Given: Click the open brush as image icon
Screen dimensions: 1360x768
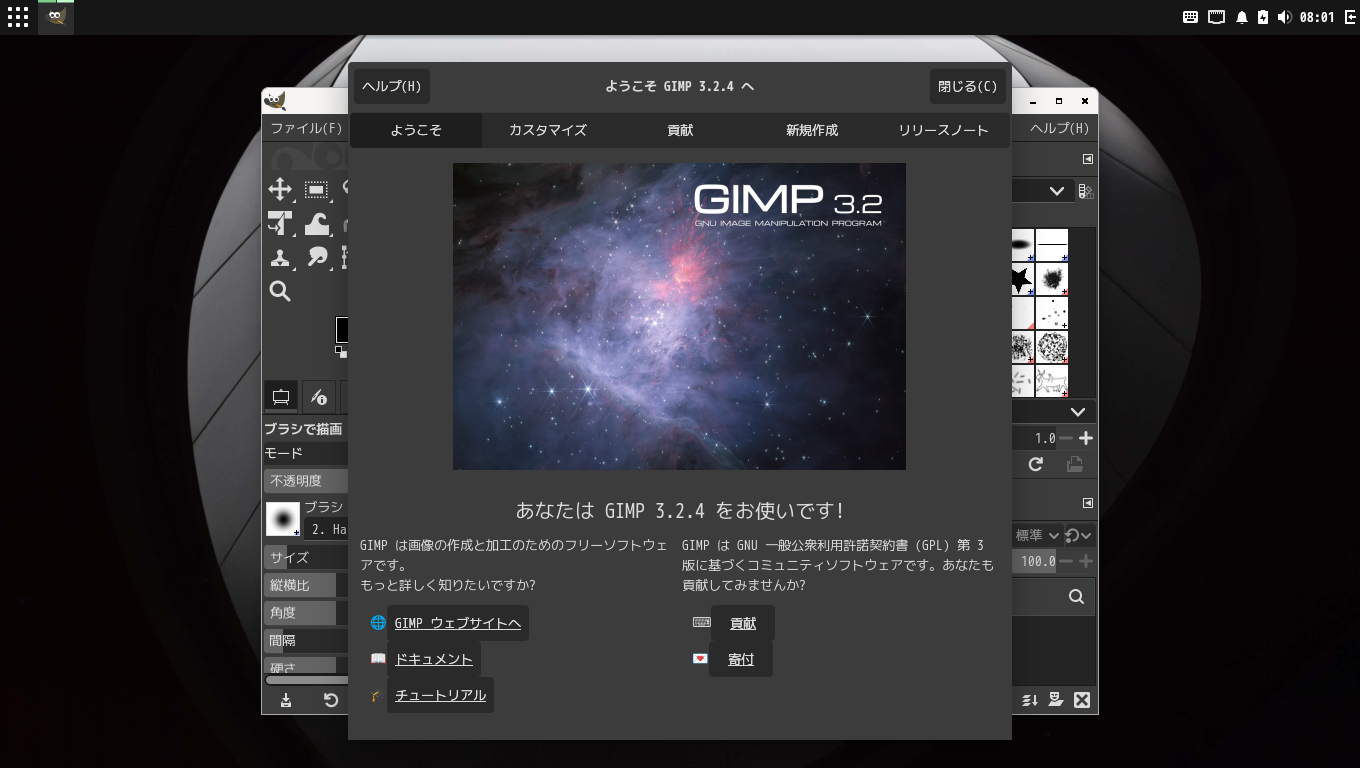Looking at the screenshot, I should pyautogui.click(x=1075, y=465).
